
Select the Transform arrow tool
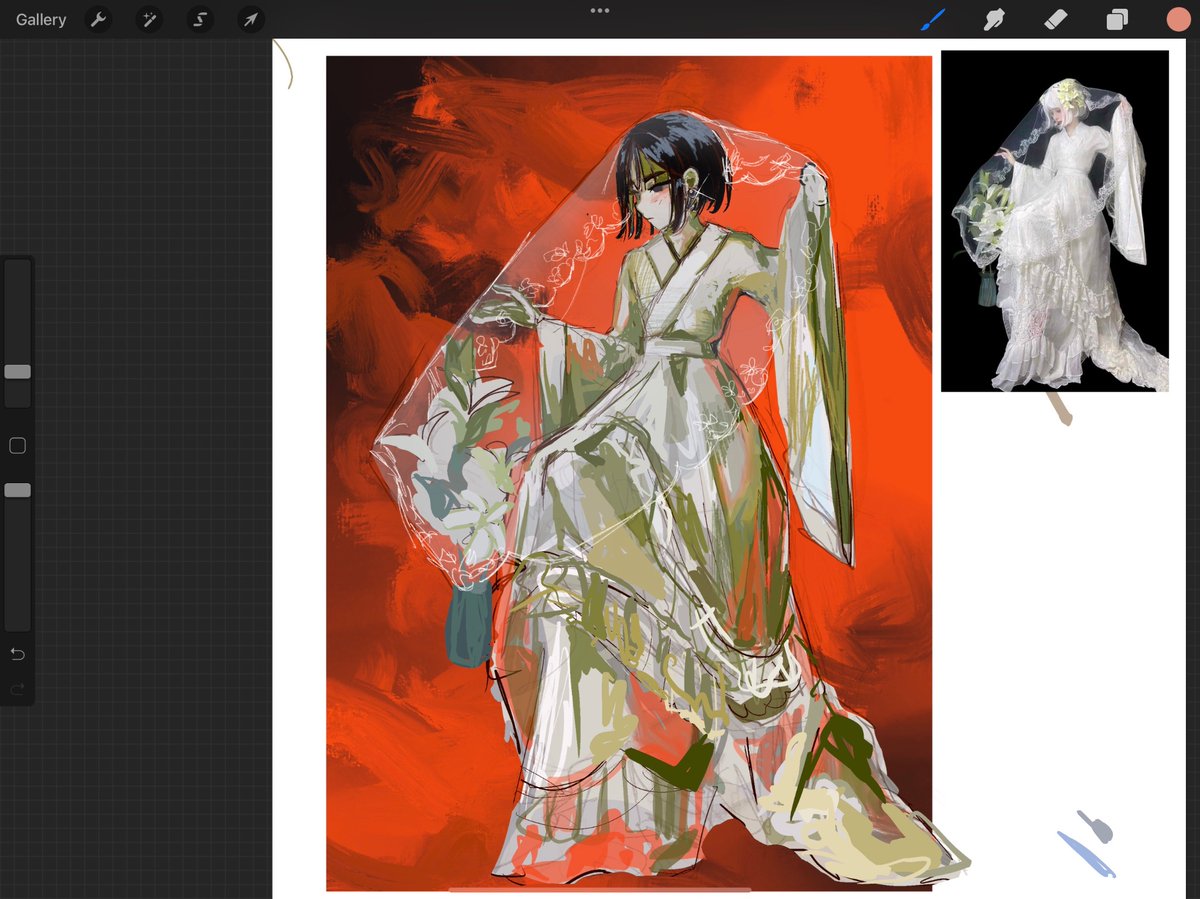[251, 19]
